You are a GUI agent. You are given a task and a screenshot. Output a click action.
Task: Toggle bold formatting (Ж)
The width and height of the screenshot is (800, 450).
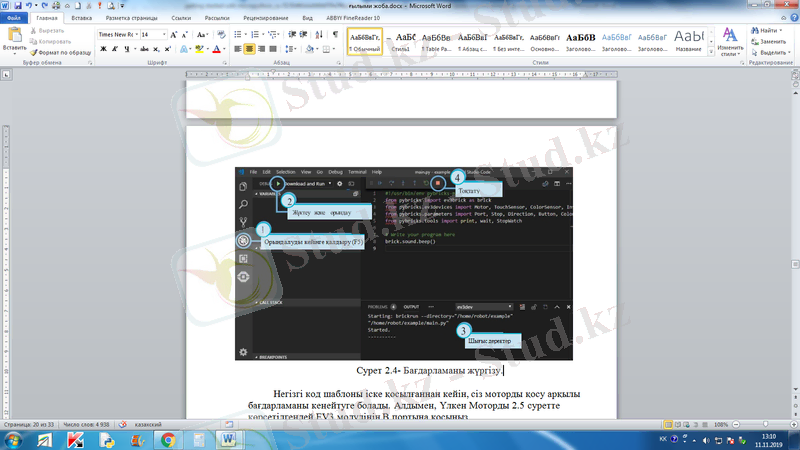(x=104, y=49)
